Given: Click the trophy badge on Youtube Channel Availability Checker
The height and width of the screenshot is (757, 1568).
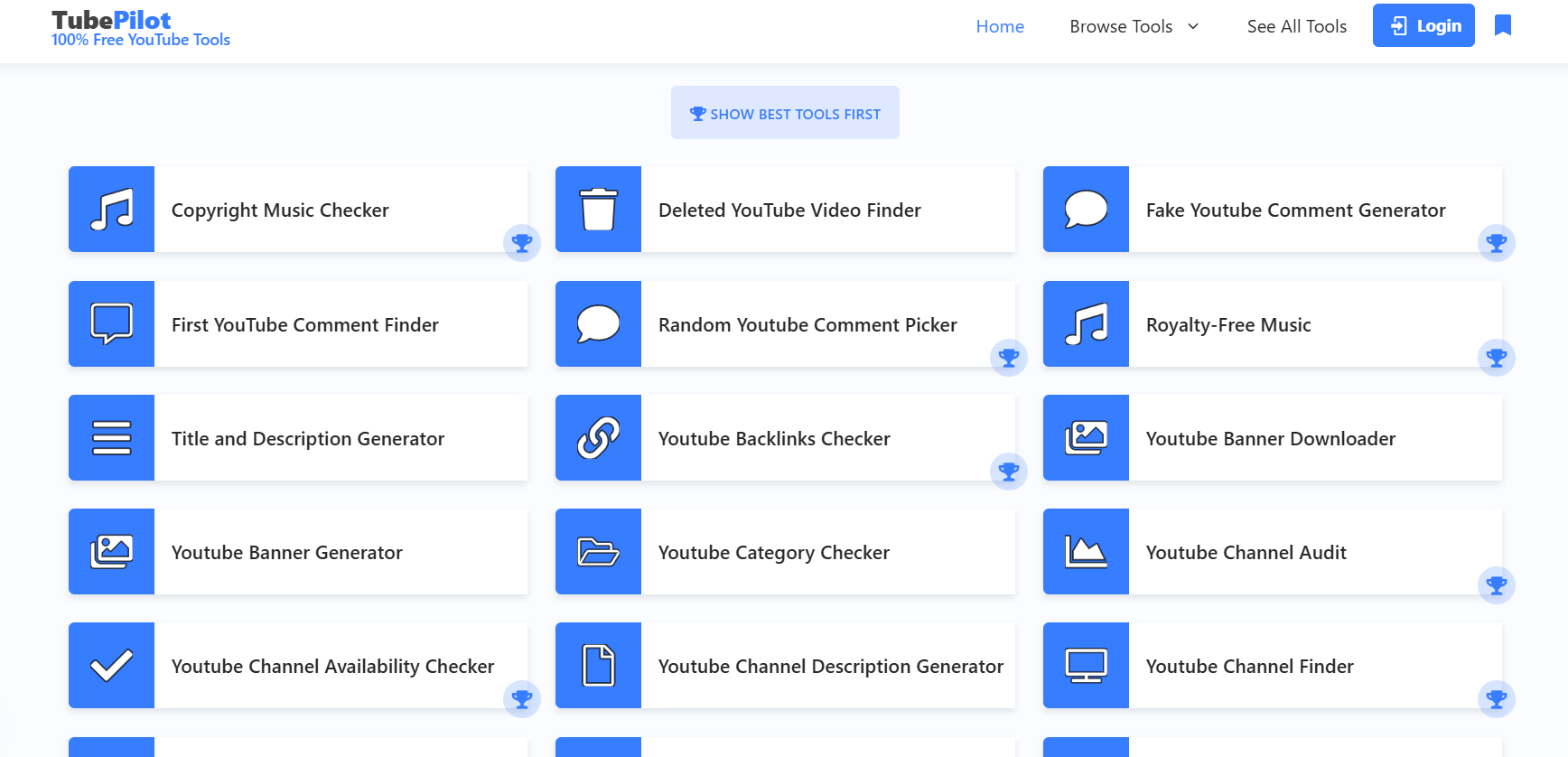Looking at the screenshot, I should (522, 698).
